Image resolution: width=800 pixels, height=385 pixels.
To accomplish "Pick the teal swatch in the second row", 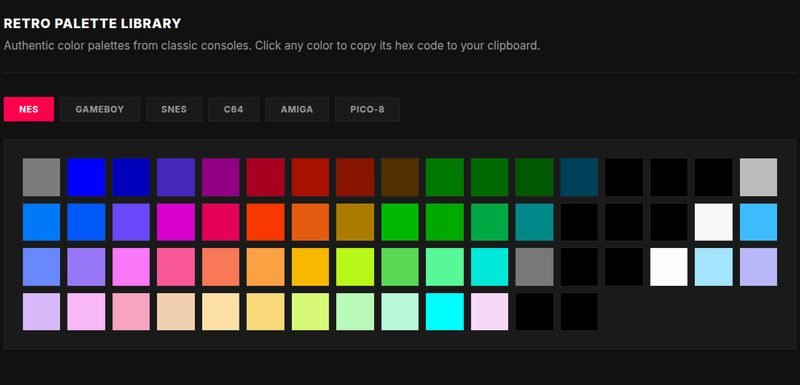I will 534,222.
